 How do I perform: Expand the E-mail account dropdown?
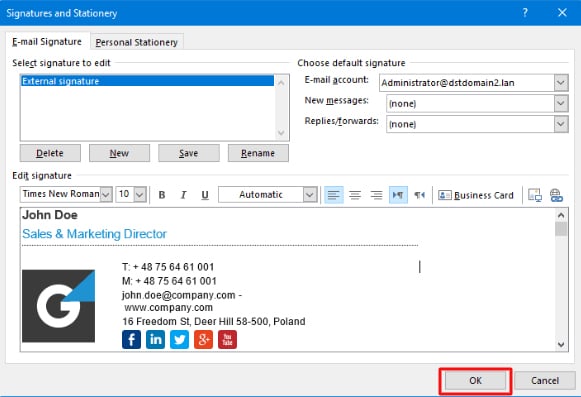(561, 83)
